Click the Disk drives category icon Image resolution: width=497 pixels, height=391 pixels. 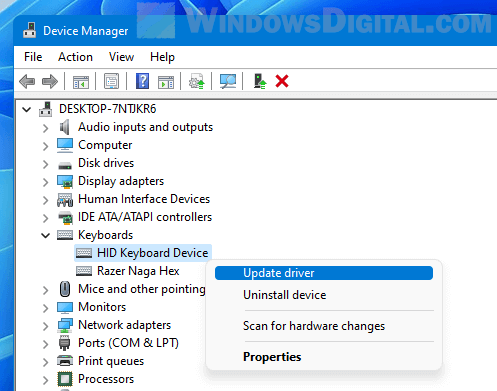(65, 165)
